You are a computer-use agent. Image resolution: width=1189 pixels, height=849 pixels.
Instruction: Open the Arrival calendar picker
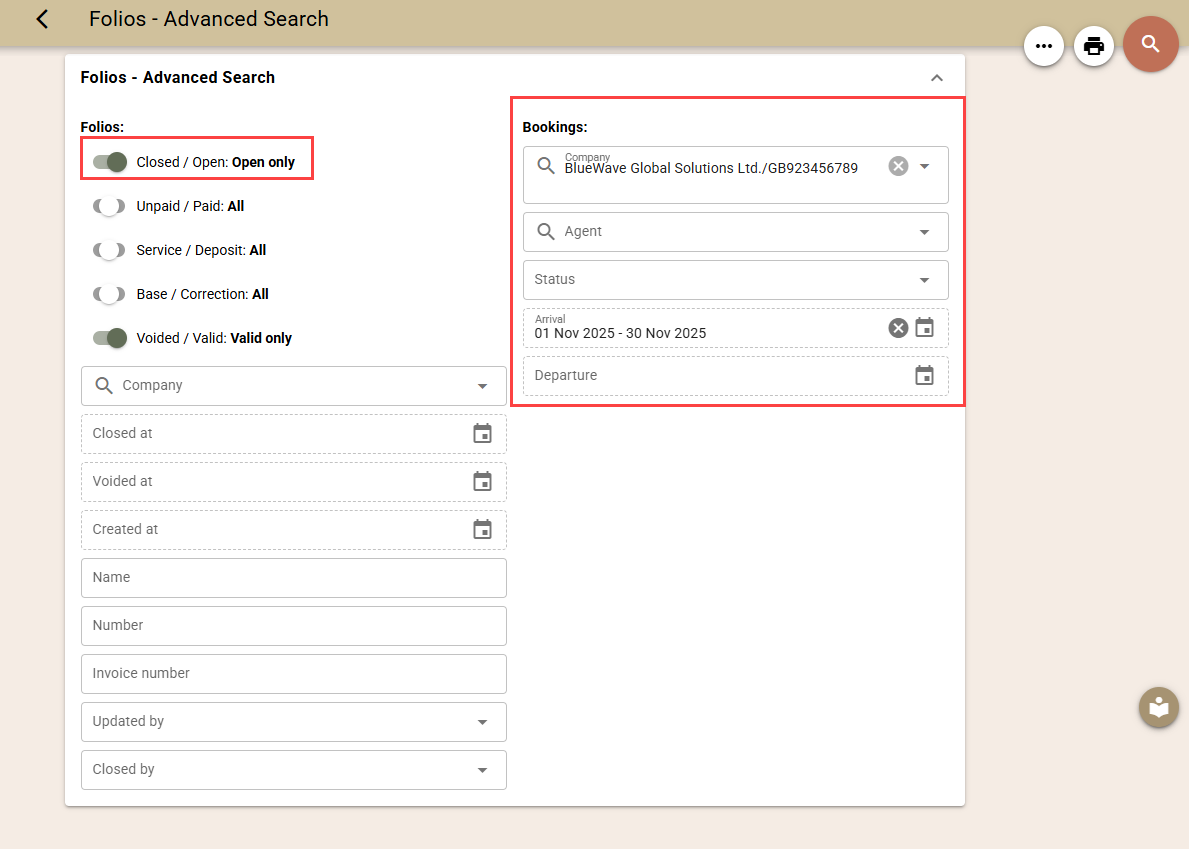(924, 327)
